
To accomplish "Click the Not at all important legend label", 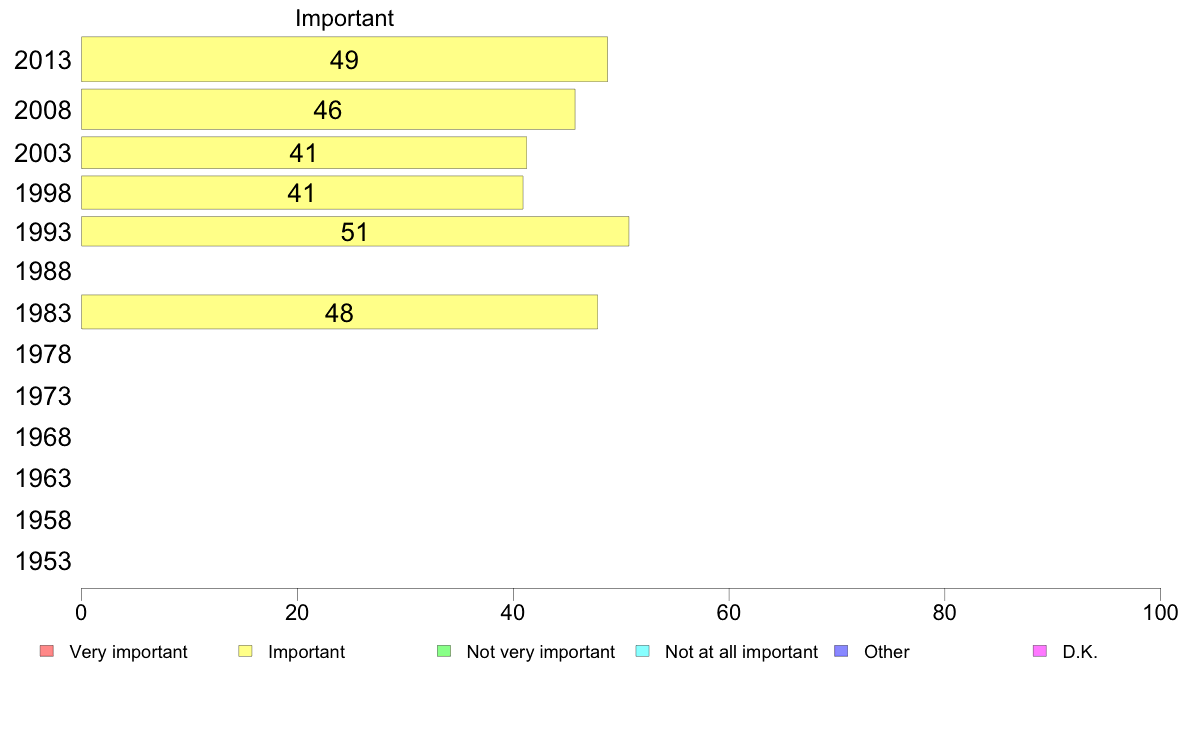I will [x=741, y=652].
